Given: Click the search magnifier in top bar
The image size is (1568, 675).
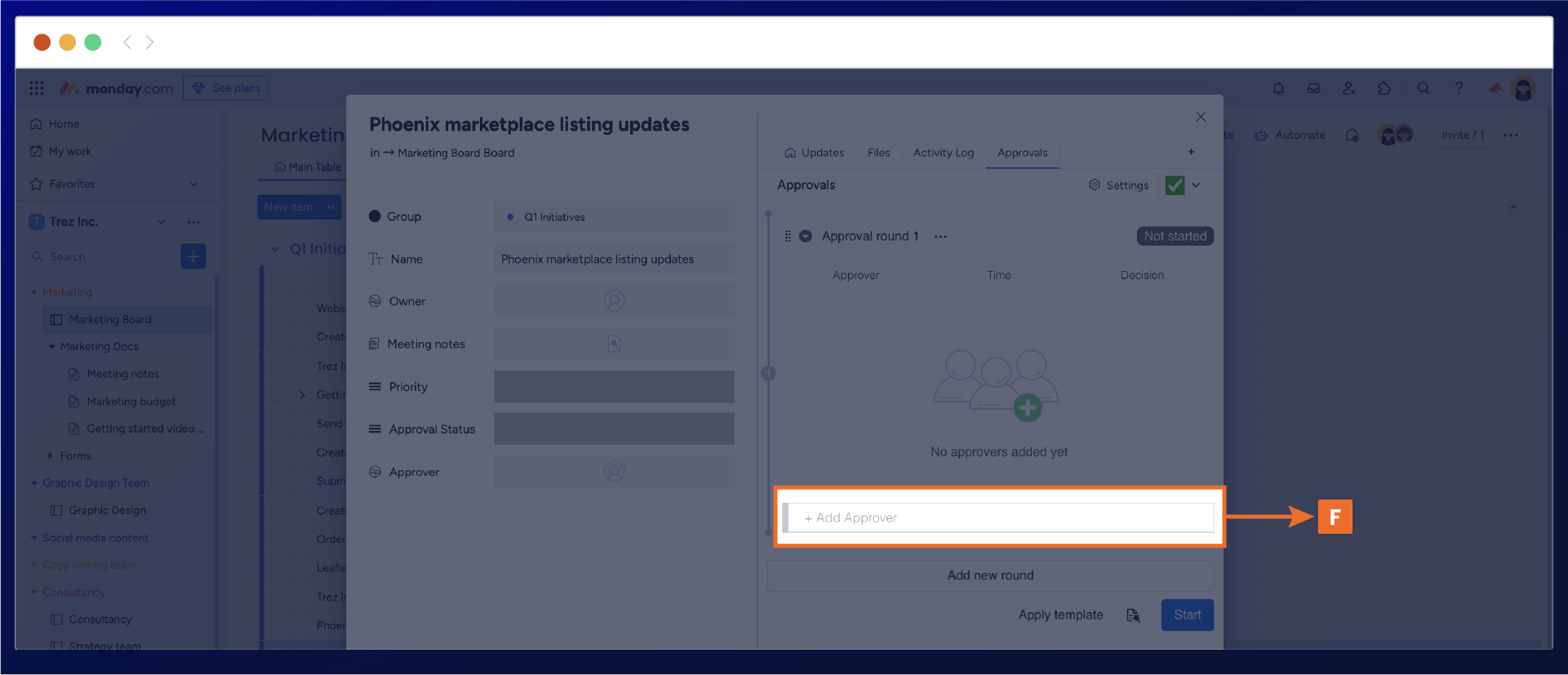Looking at the screenshot, I should coord(1424,88).
